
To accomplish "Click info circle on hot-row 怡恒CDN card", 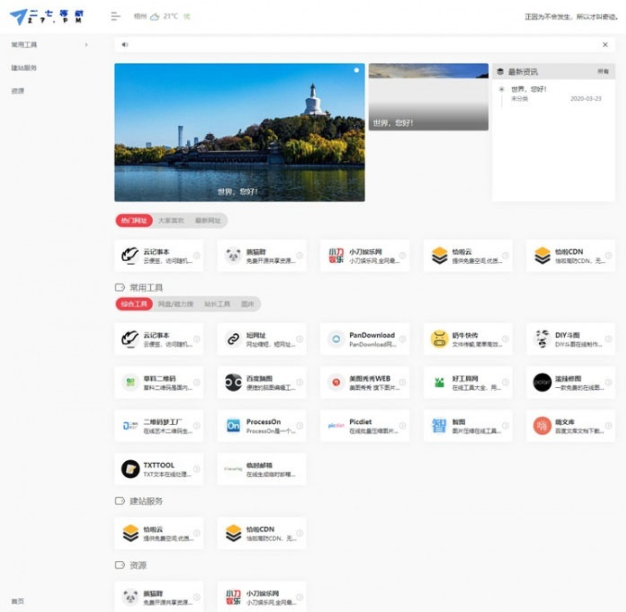I will (x=608, y=255).
